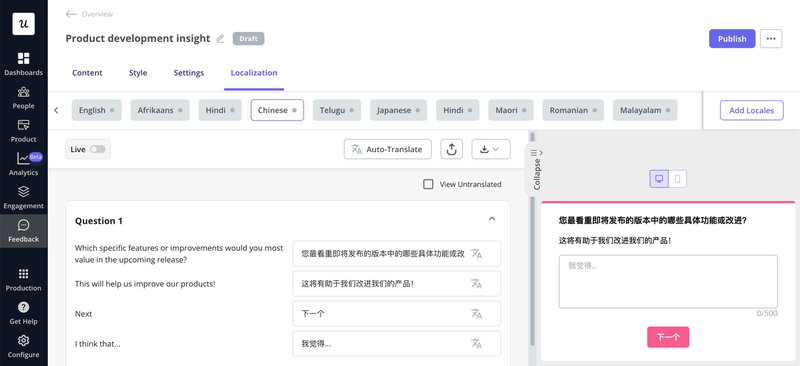
Task: Click the Publish button
Action: pos(732,39)
